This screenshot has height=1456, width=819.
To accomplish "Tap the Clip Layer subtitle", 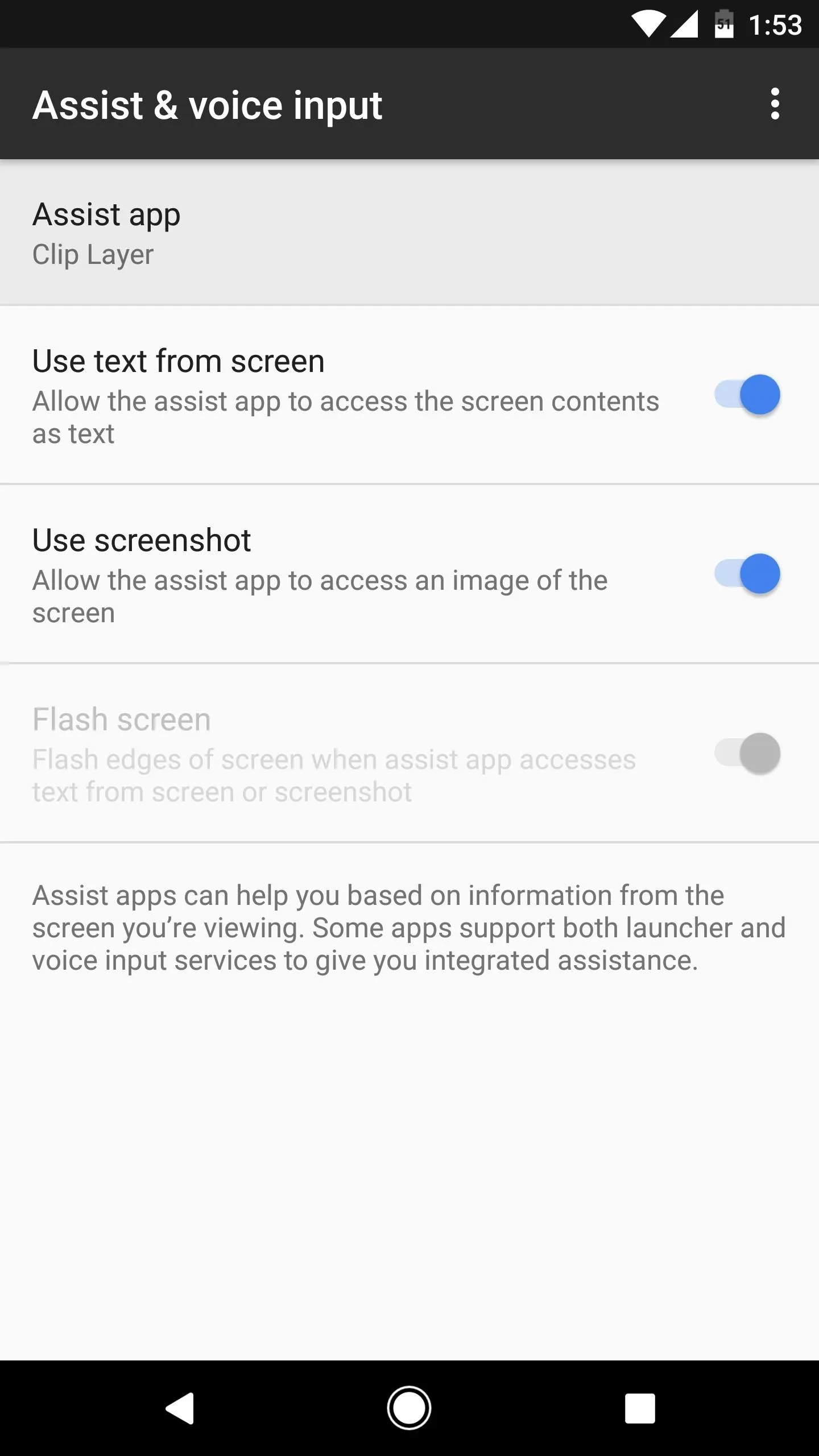I will coord(93,254).
